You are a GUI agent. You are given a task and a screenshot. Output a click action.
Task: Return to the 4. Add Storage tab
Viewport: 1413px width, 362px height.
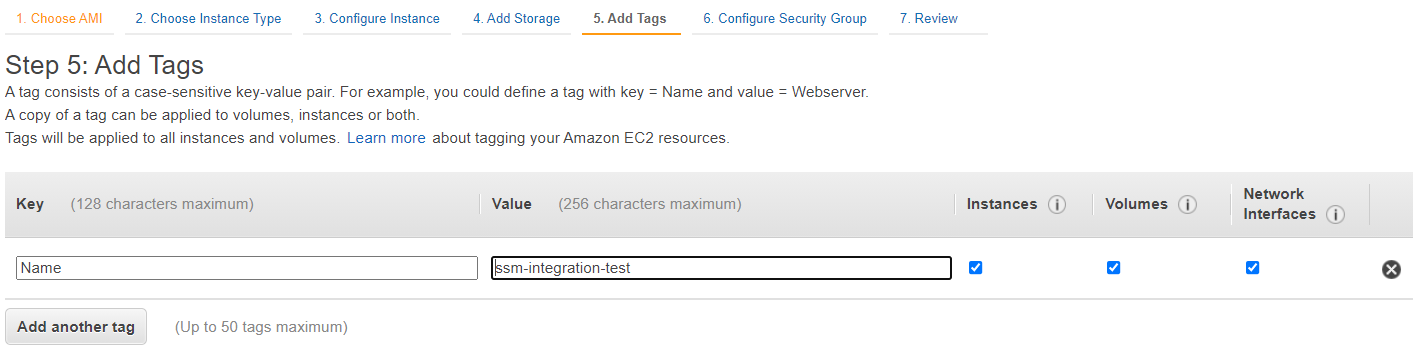pyautogui.click(x=516, y=19)
